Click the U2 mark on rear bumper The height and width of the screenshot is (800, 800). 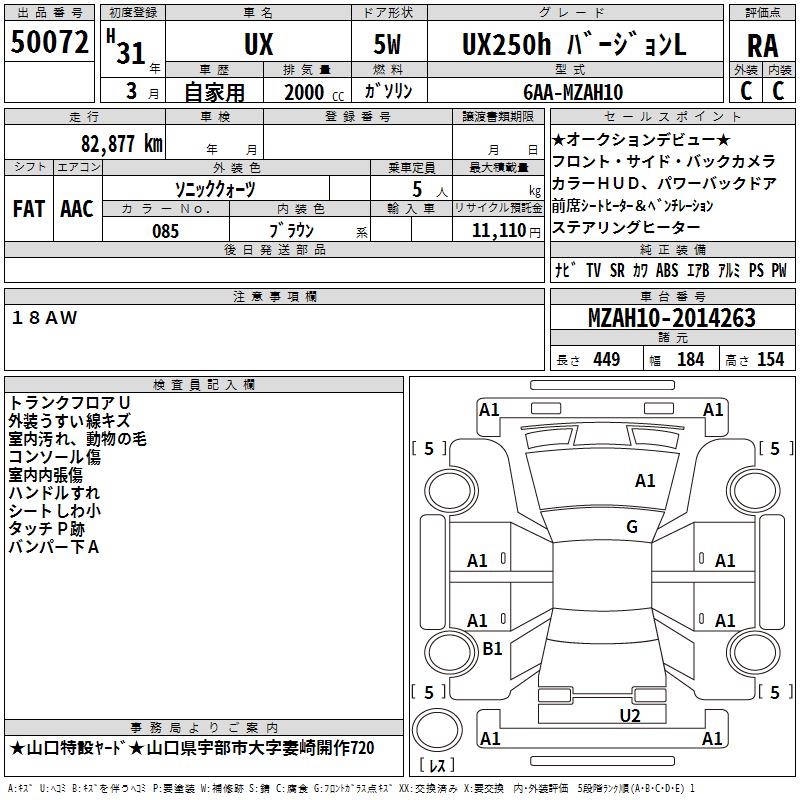click(630, 714)
